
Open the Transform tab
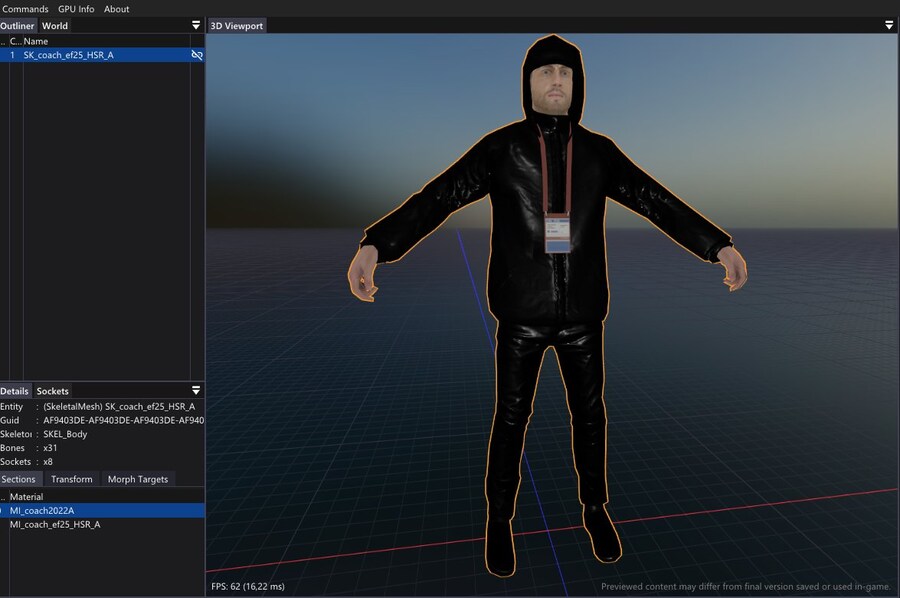(x=72, y=479)
